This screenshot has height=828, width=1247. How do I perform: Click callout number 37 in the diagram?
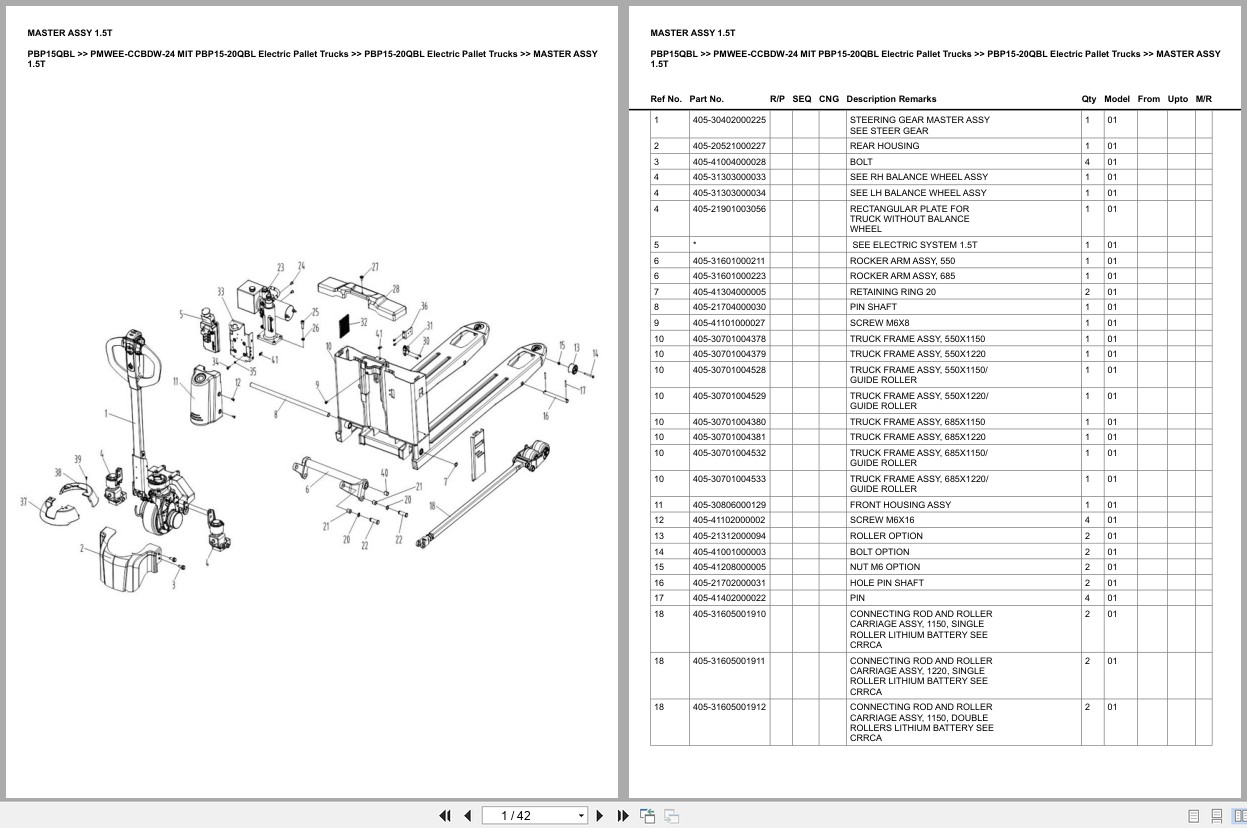(24, 501)
